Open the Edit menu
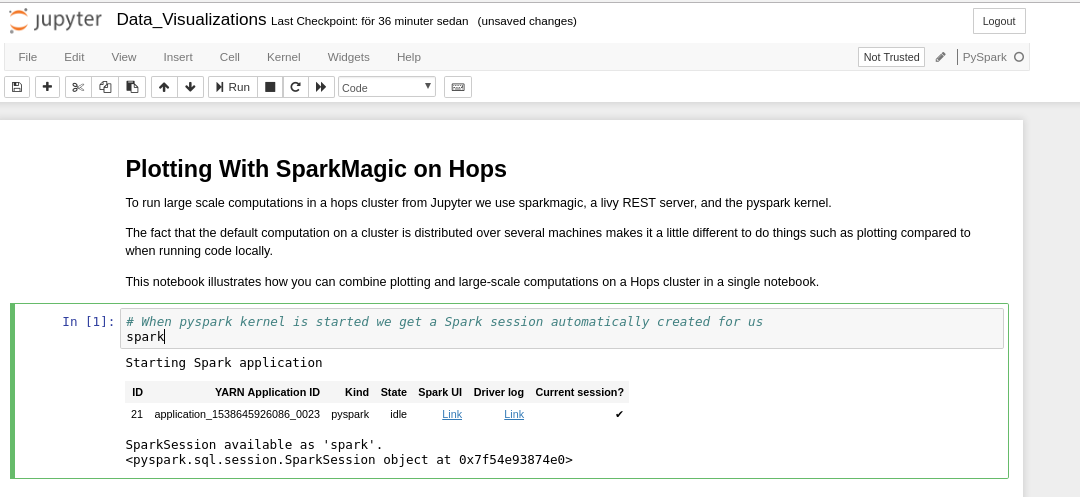 coord(74,57)
